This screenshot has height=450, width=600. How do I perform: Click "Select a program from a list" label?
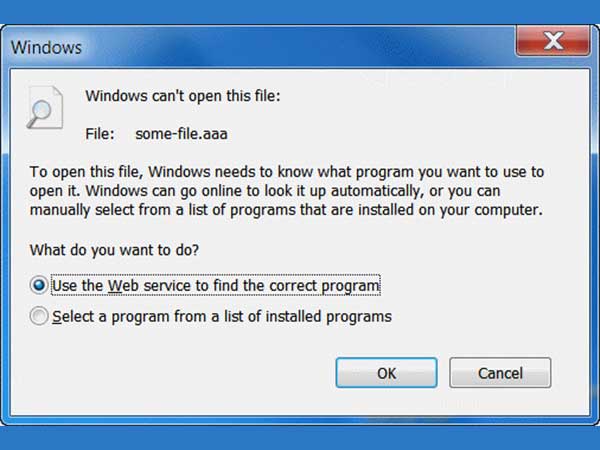[222, 317]
